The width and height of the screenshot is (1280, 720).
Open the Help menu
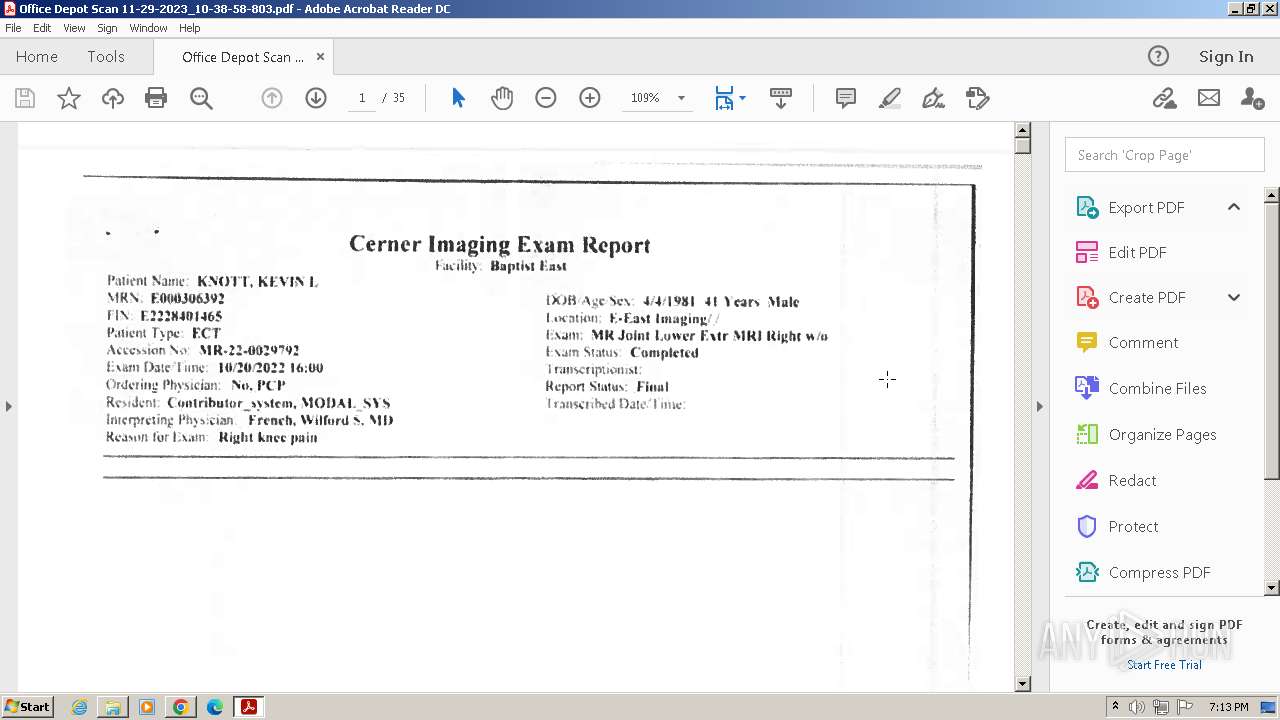(190, 28)
